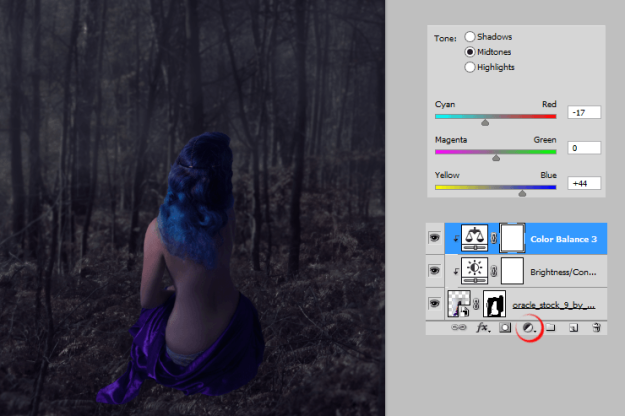Select the Color Balance 3 layer name

tap(563, 239)
